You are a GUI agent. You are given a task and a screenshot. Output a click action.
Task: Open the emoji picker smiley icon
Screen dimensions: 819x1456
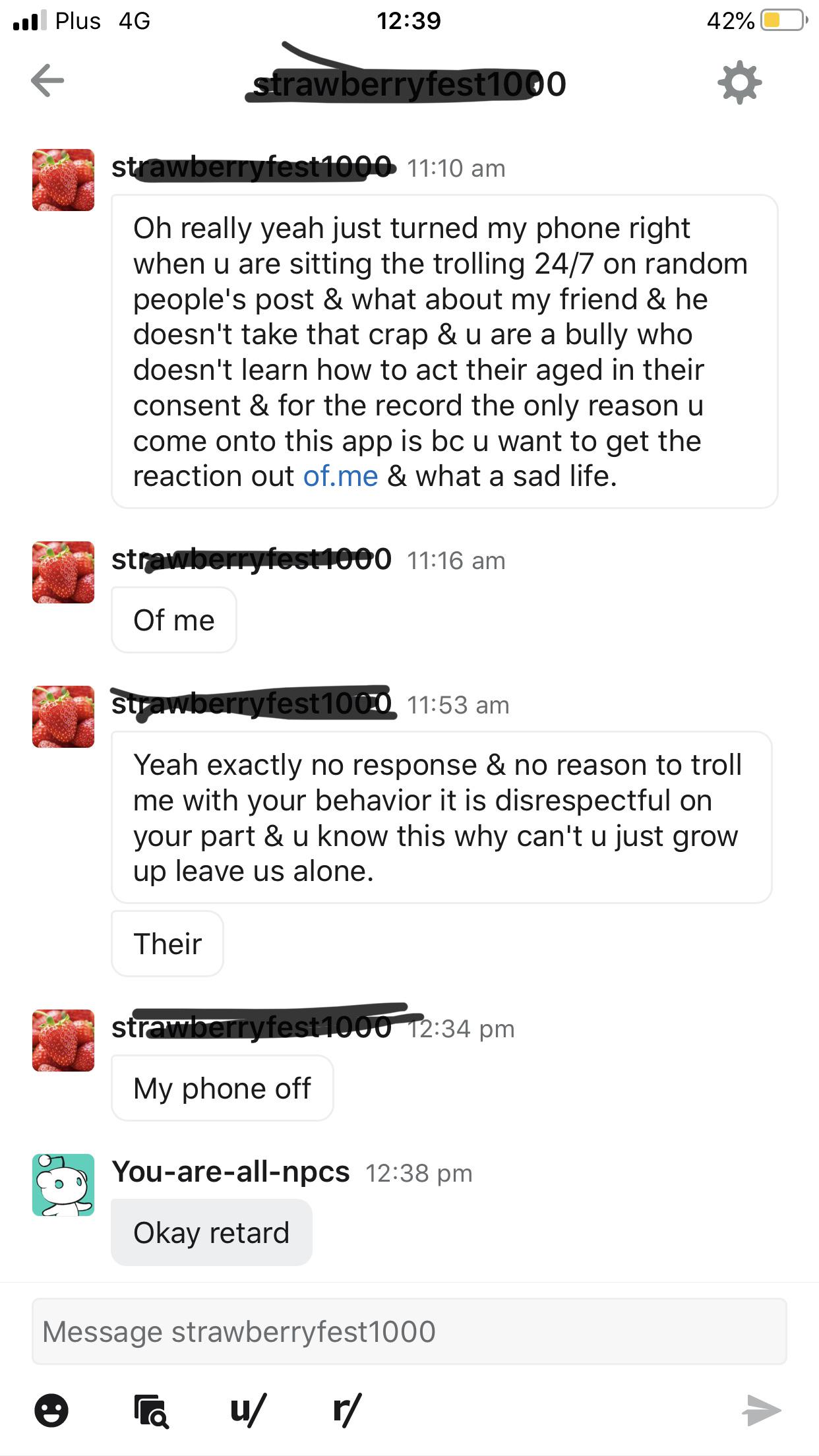pos(51,1410)
